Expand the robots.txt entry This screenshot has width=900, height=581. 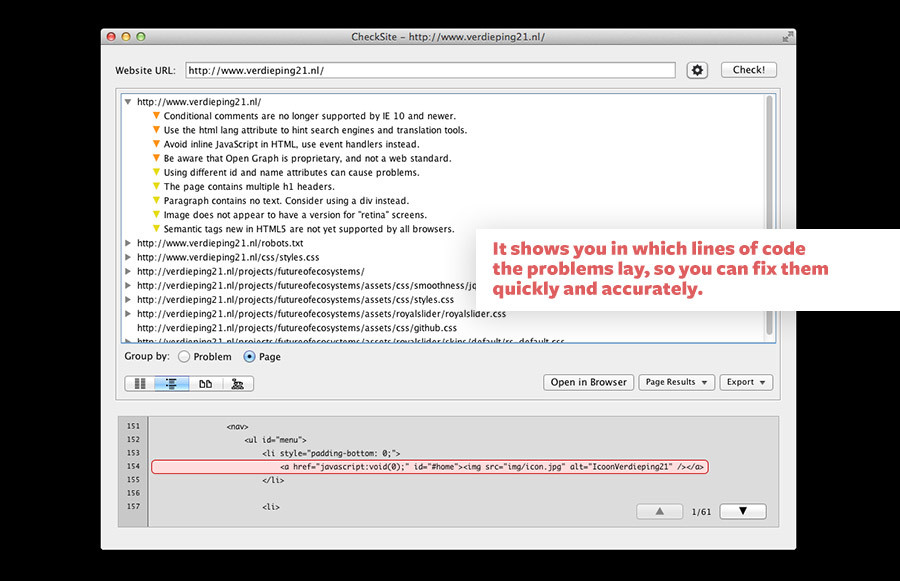click(x=128, y=243)
